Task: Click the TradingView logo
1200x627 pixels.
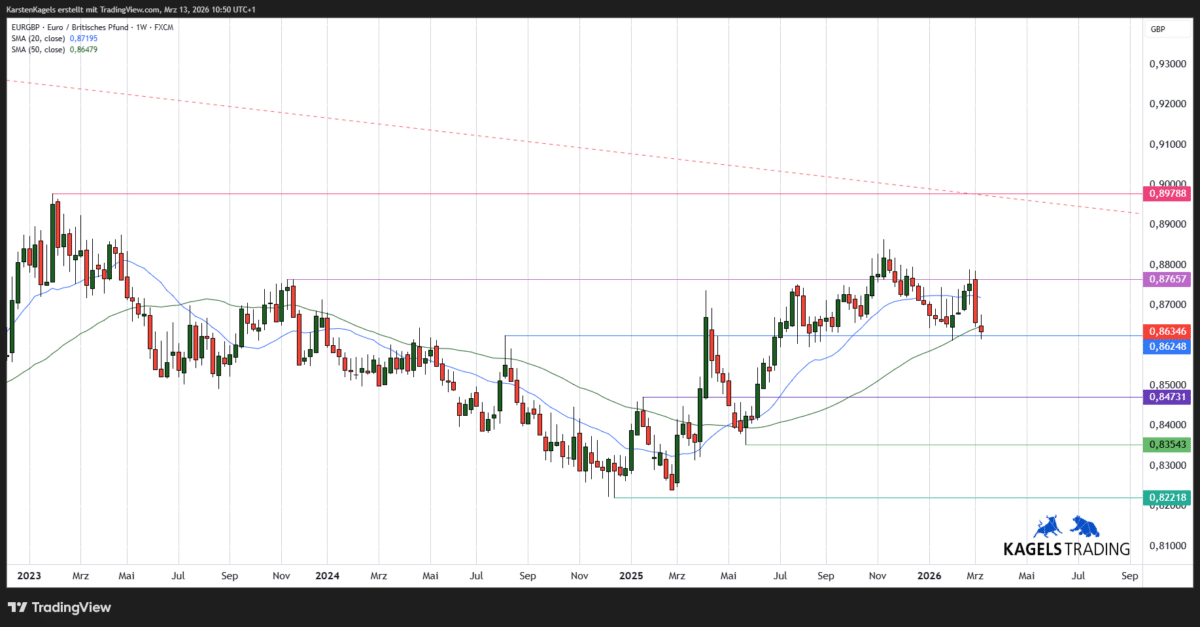Action: [x=60, y=607]
